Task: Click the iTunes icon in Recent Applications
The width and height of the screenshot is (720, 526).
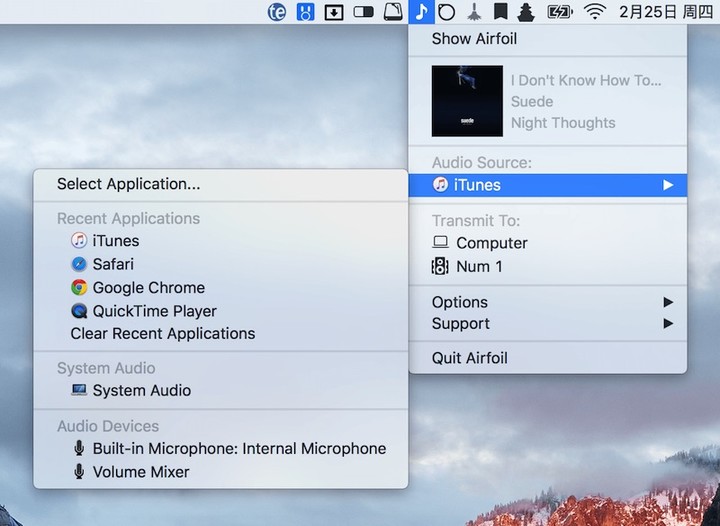Action: [x=79, y=241]
